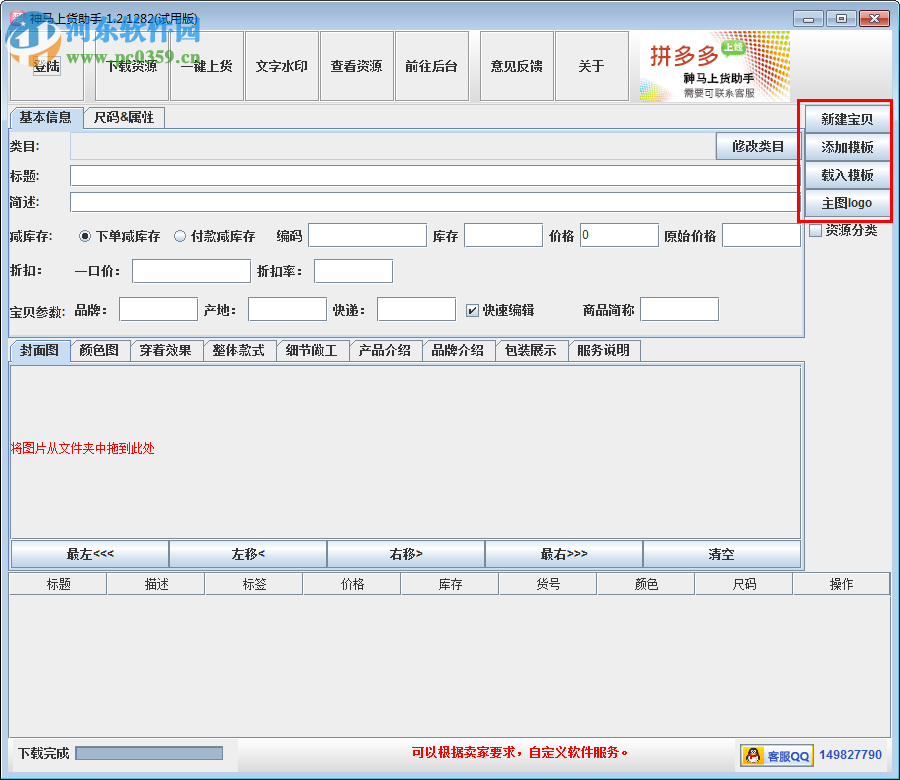The image size is (900, 780).
Task: Click the 客服QQ contact icon
Action: point(775,755)
